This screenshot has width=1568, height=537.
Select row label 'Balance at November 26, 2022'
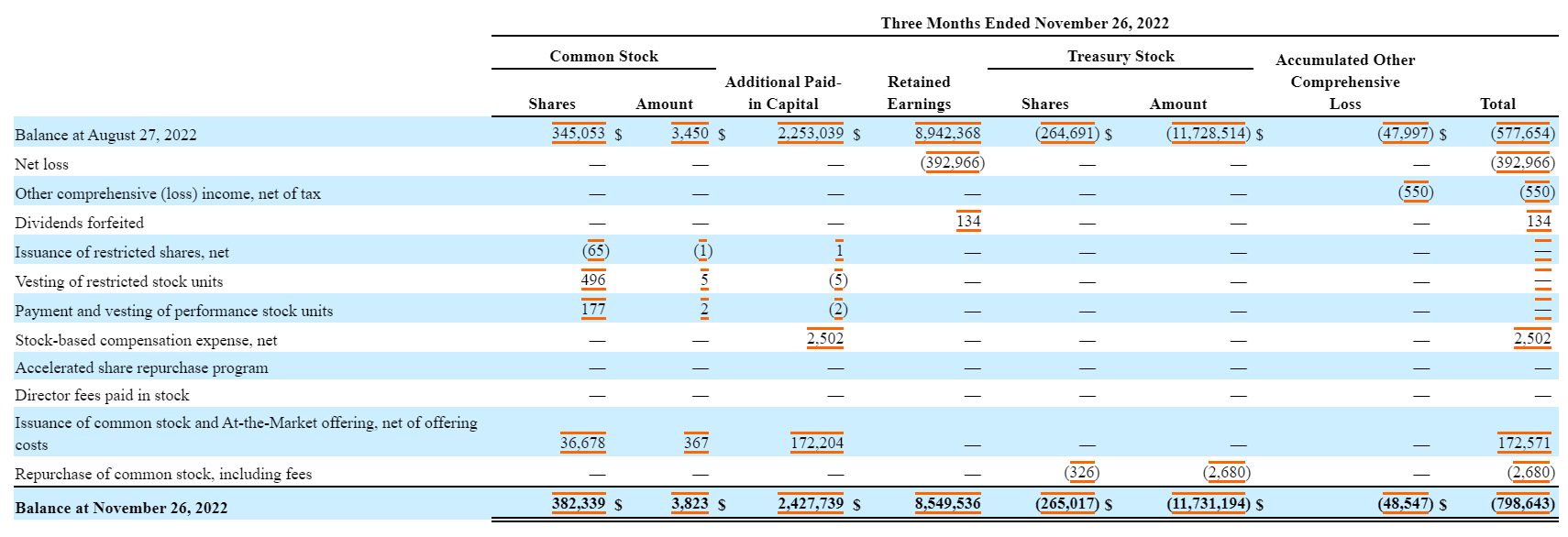coord(121,508)
